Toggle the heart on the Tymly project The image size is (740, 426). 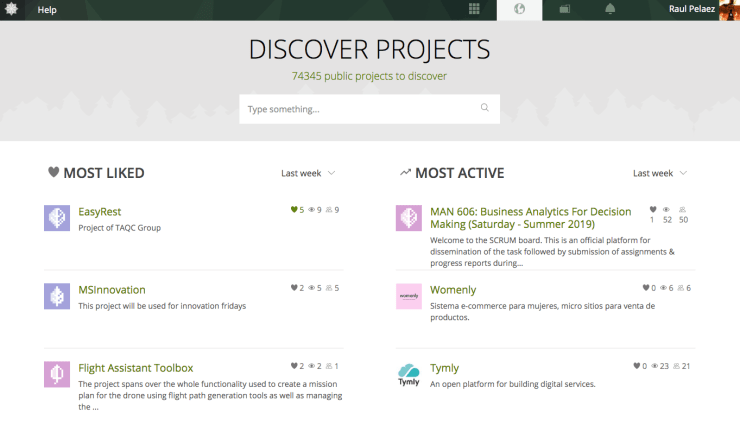coord(637,367)
